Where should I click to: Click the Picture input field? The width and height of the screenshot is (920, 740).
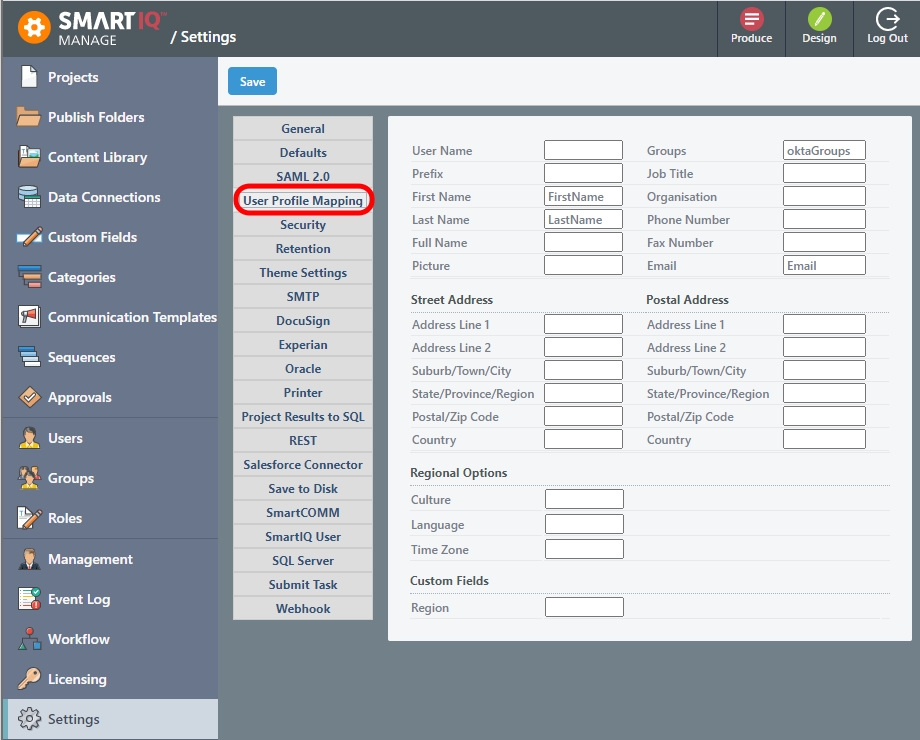tap(583, 265)
